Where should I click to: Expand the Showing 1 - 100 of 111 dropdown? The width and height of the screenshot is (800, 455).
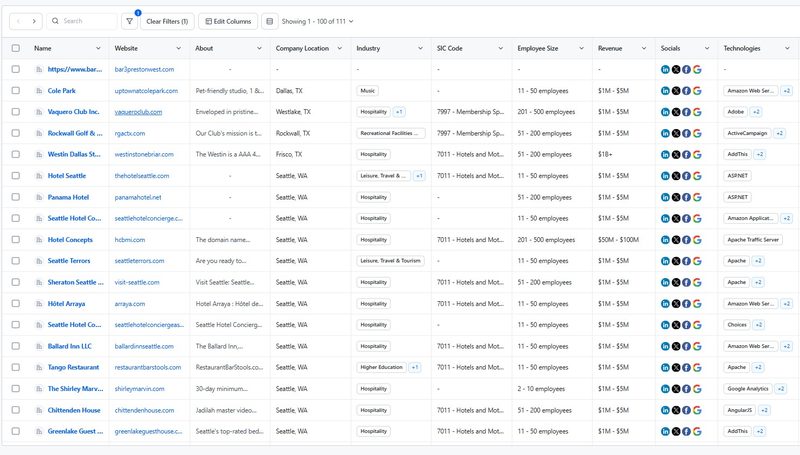click(317, 21)
